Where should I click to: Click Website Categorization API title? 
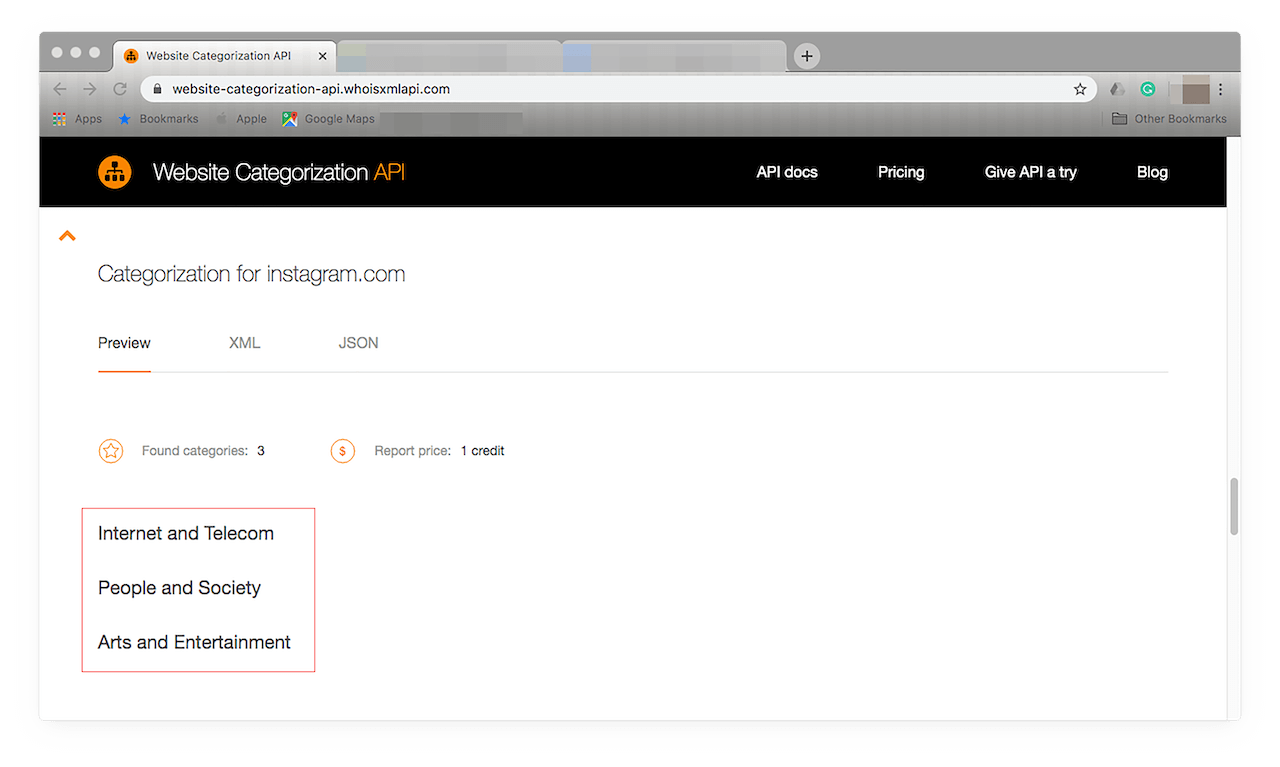pos(279,172)
